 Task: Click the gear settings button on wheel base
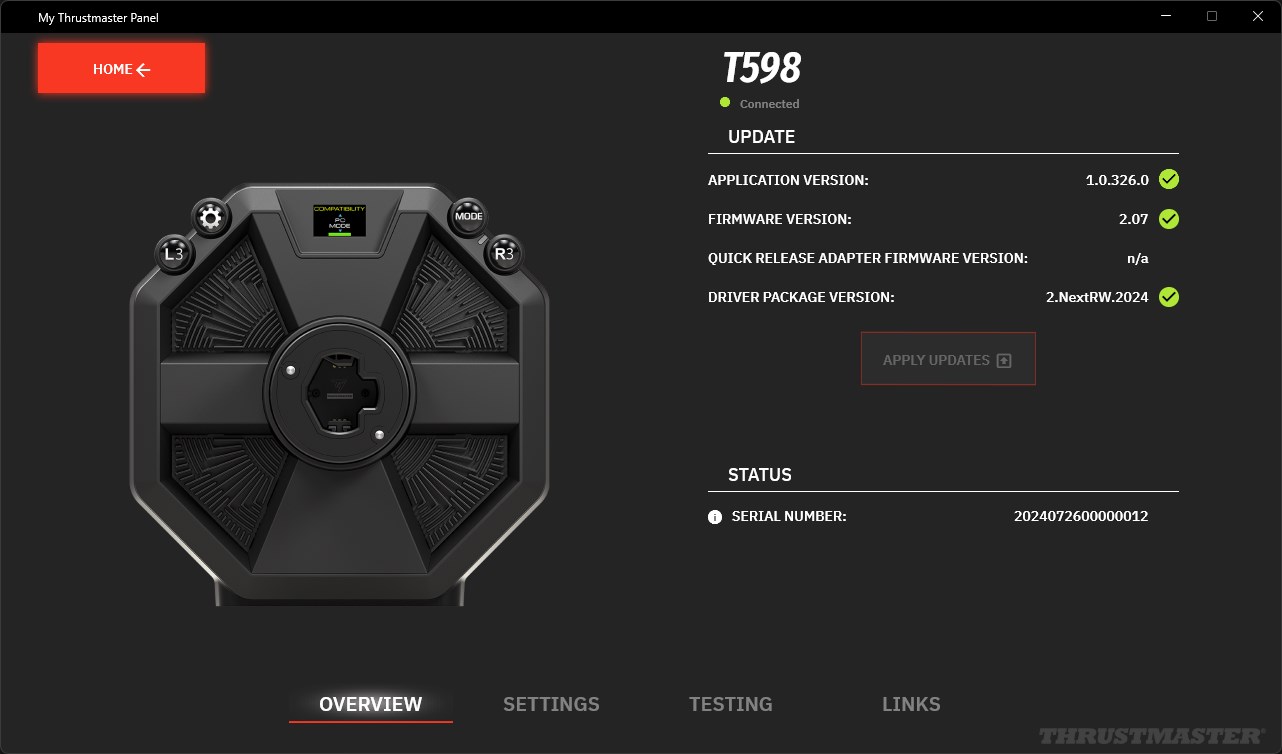pos(210,217)
